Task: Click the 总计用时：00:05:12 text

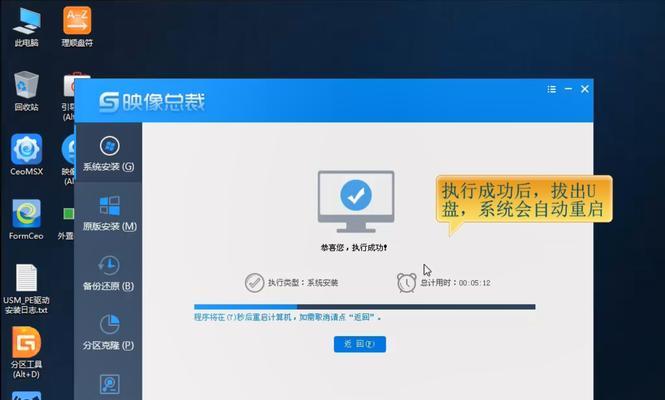Action: (455, 283)
